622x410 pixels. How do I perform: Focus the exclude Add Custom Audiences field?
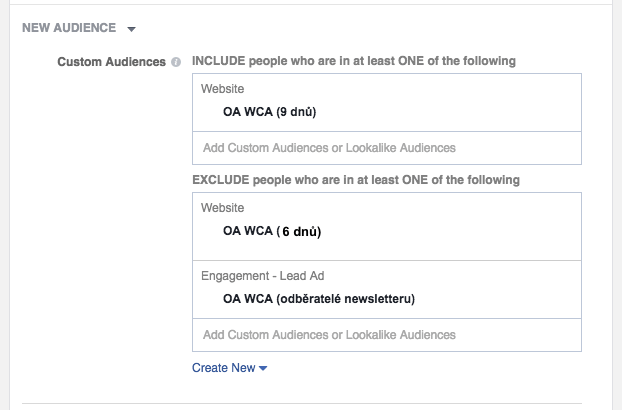click(387, 335)
